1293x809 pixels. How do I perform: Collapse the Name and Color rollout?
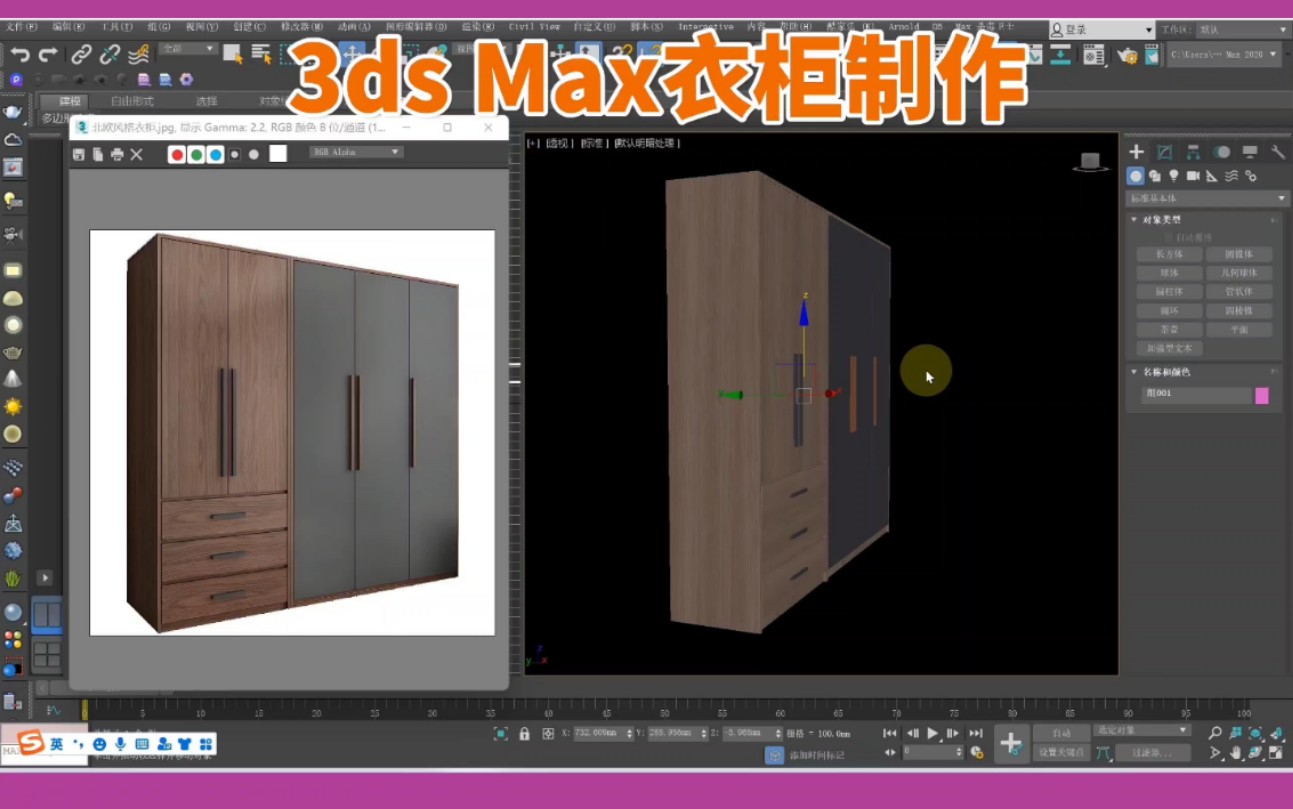click(x=1134, y=371)
